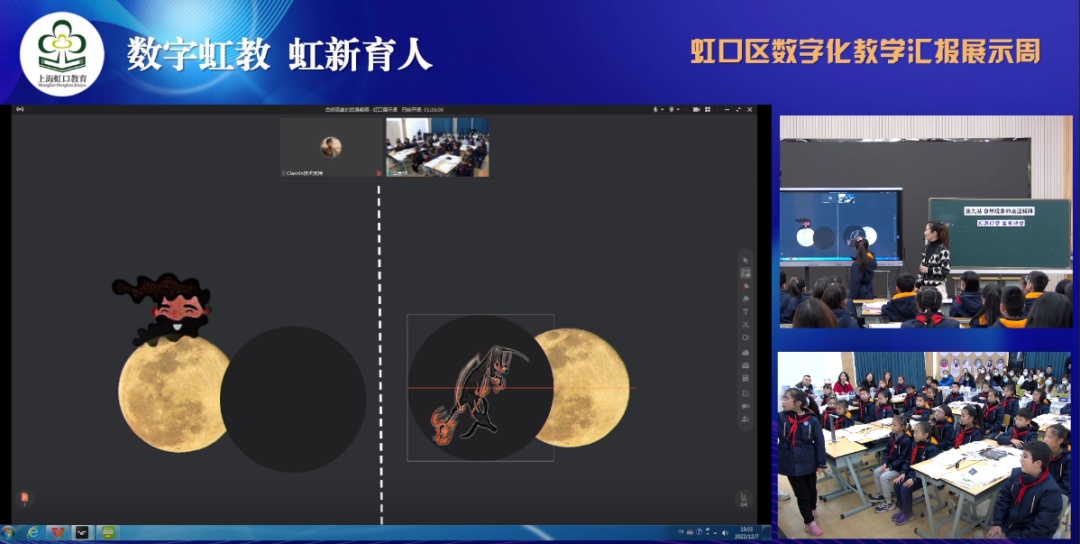Click the volume icon in the system tray
The width and height of the screenshot is (1080, 544).
point(725,533)
